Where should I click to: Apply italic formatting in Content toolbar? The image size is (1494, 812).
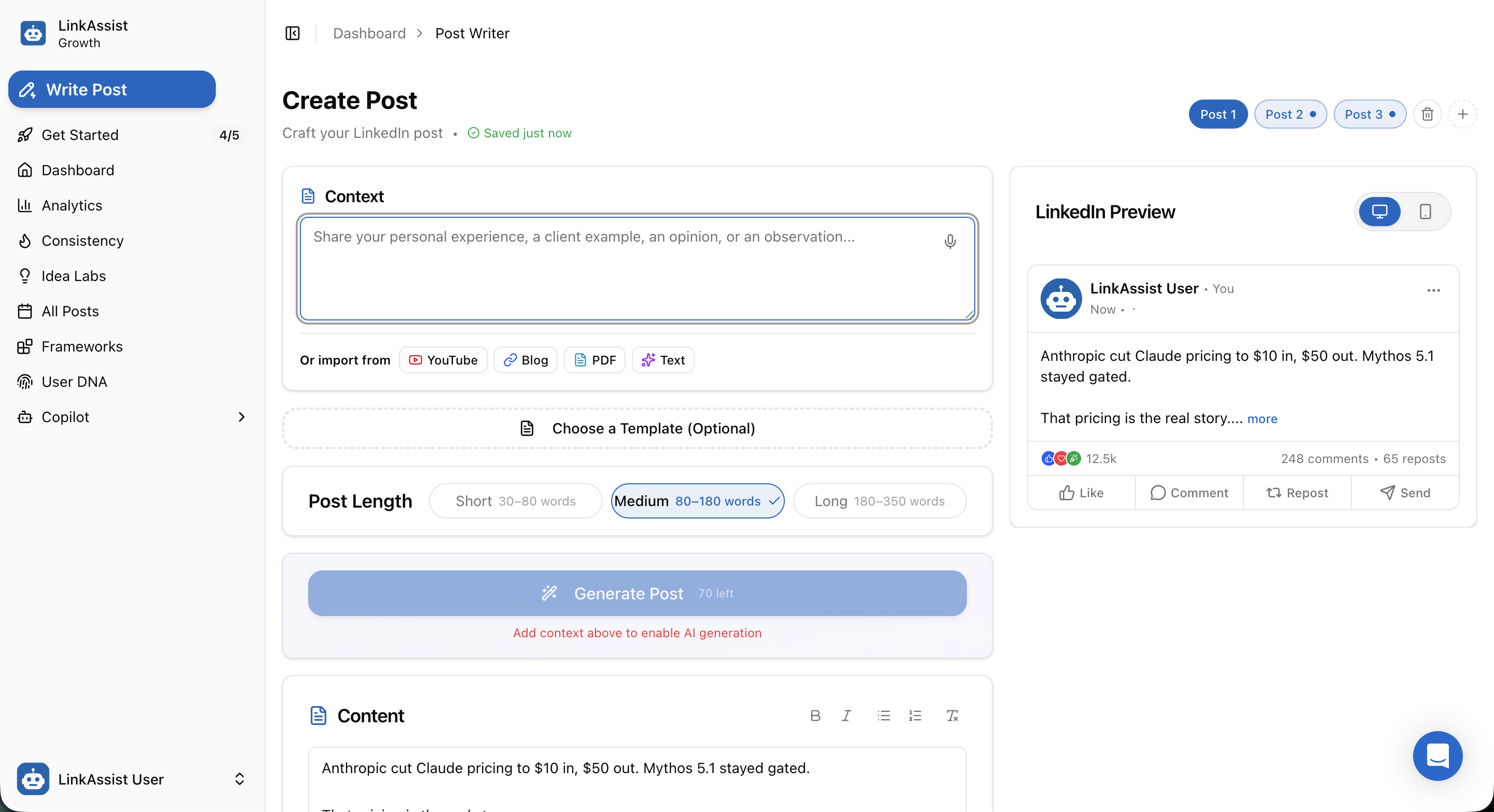[x=846, y=716]
